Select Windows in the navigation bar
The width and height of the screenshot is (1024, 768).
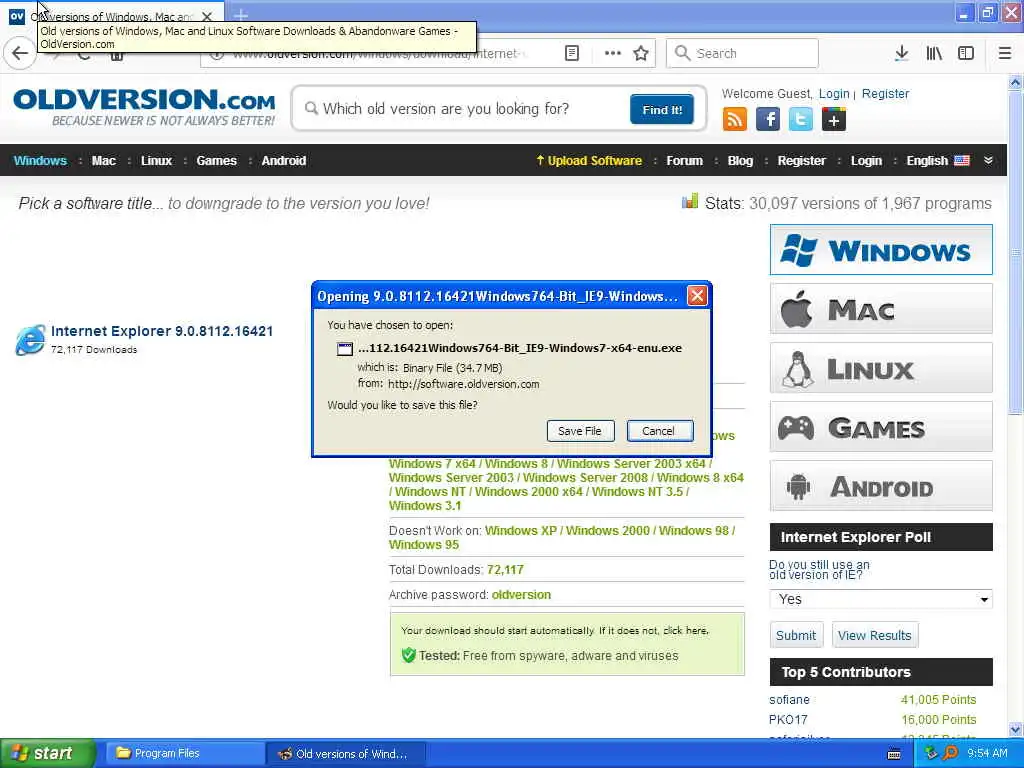tap(40, 161)
